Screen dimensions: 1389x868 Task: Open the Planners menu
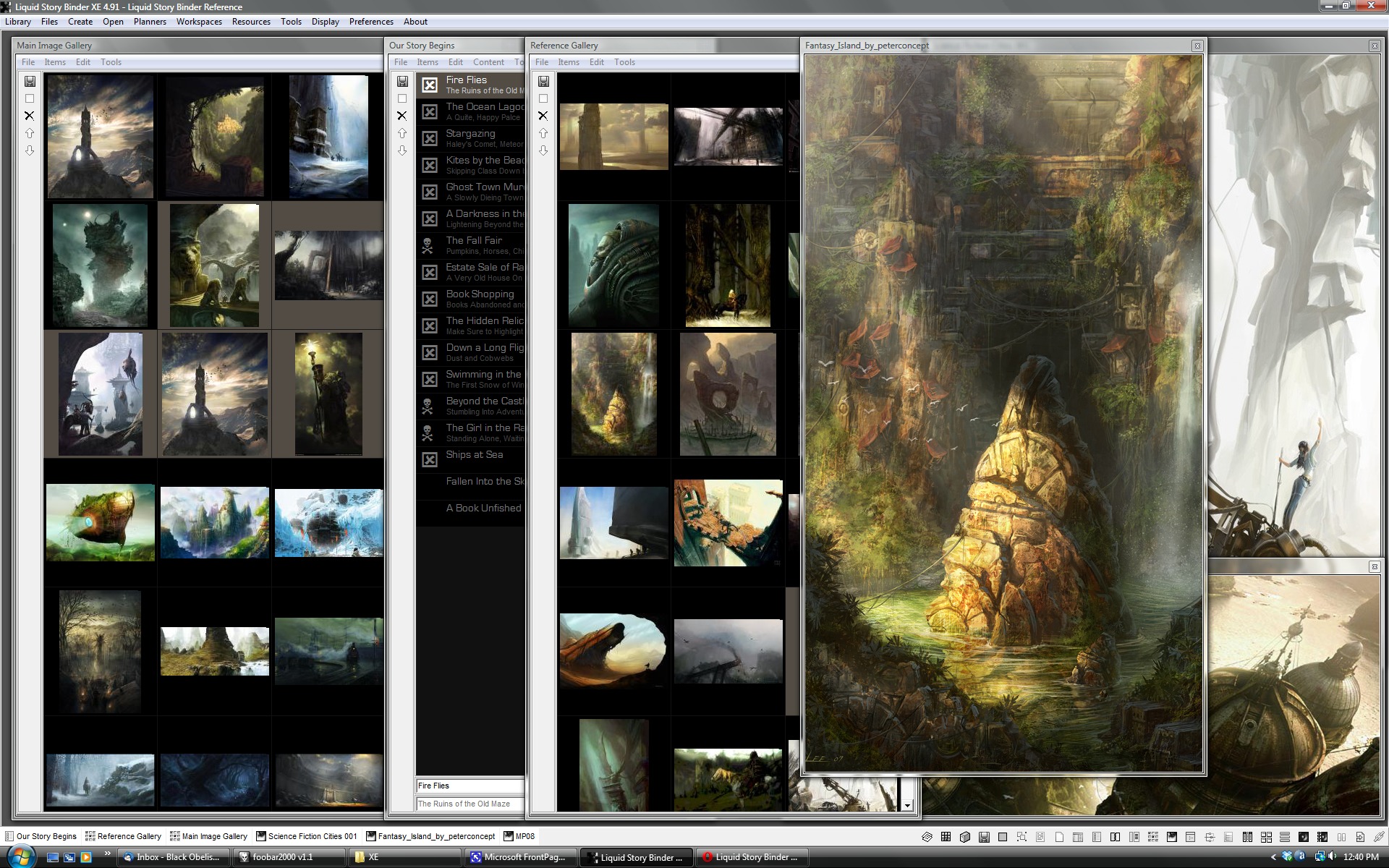[x=150, y=22]
